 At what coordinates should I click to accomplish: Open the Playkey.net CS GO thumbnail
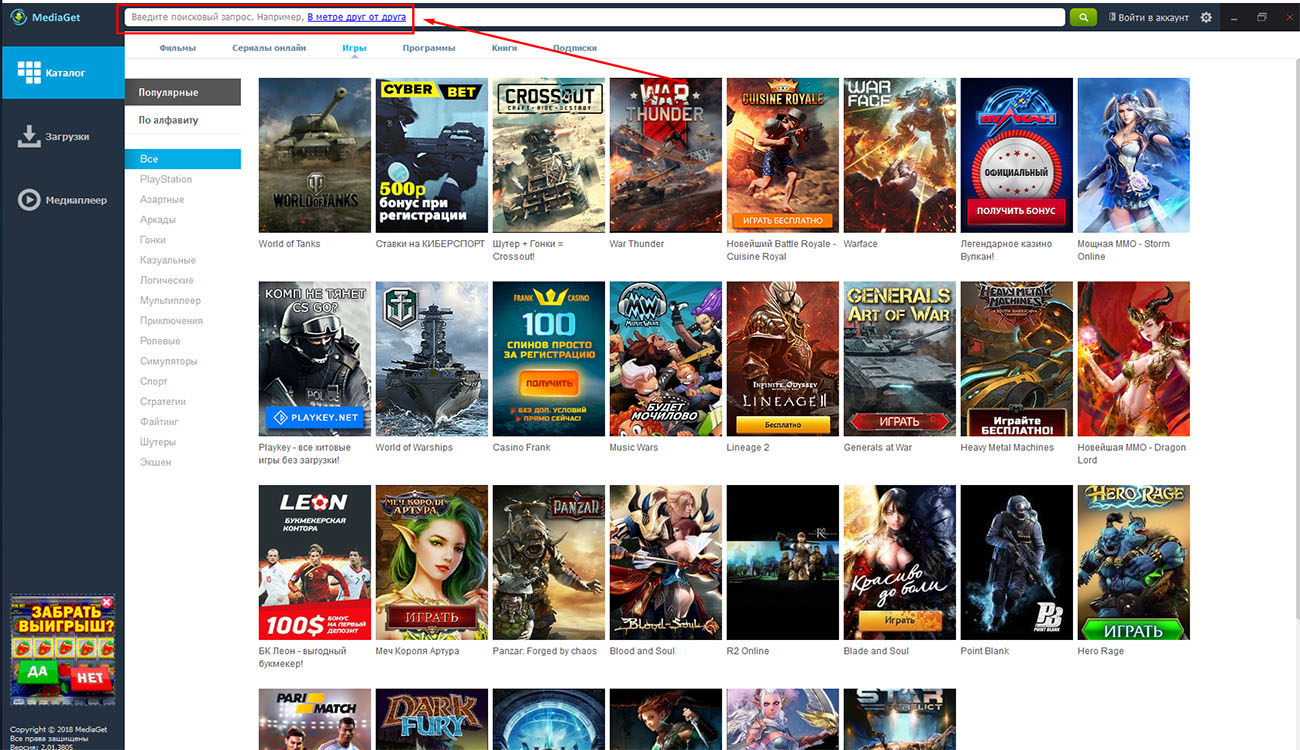pos(315,359)
